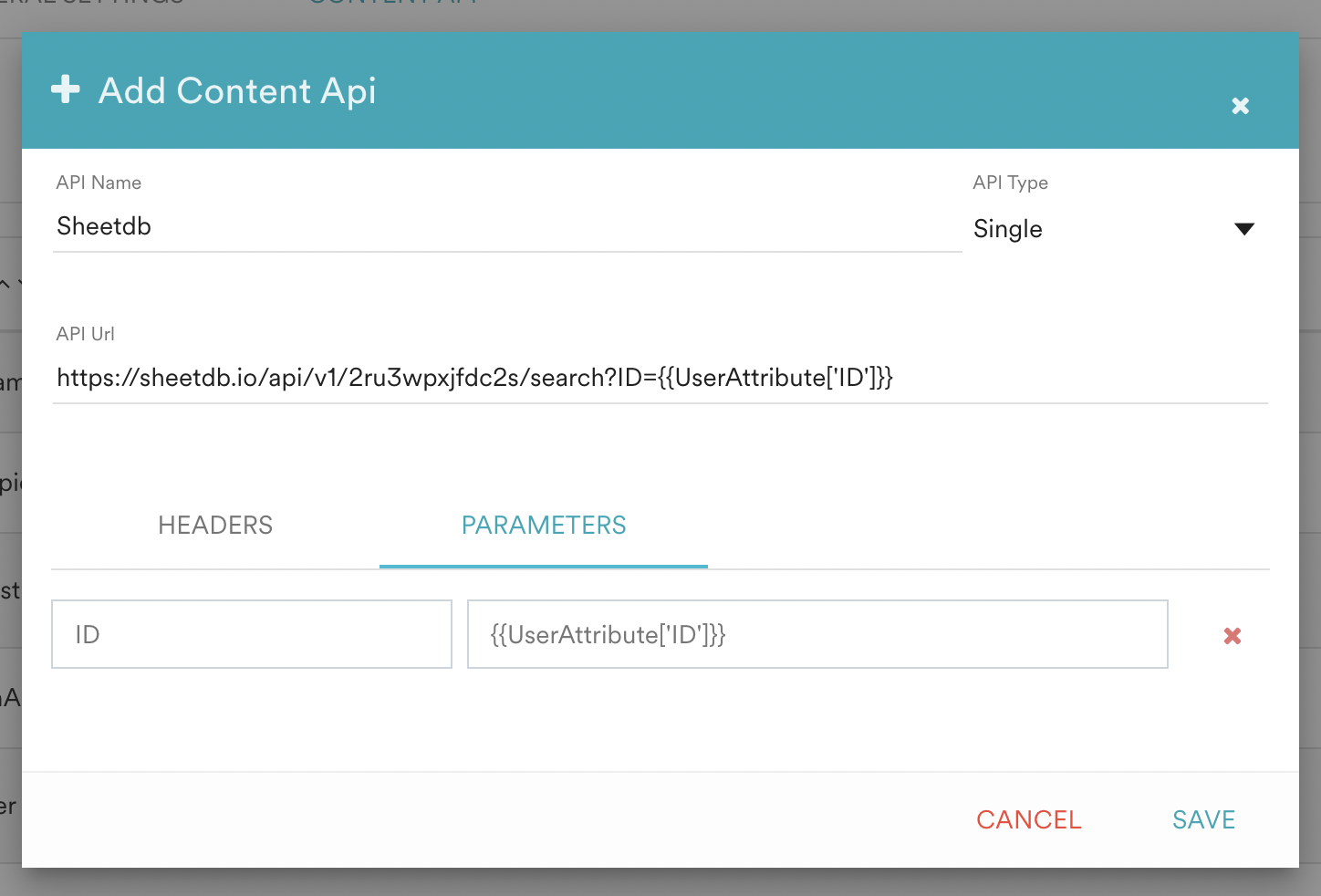Click the plus icon beside Add Content Api

(x=65, y=90)
